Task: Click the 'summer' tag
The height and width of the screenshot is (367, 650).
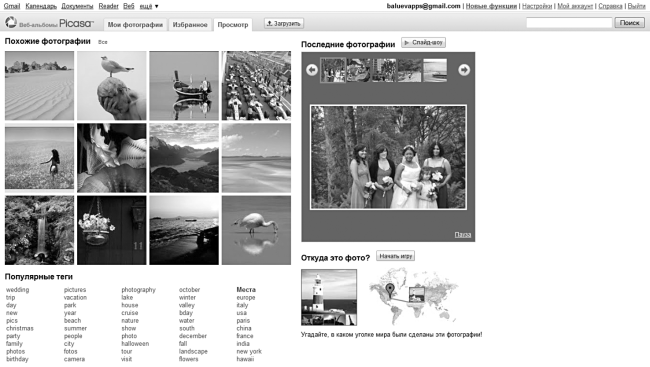Action: pos(75,328)
